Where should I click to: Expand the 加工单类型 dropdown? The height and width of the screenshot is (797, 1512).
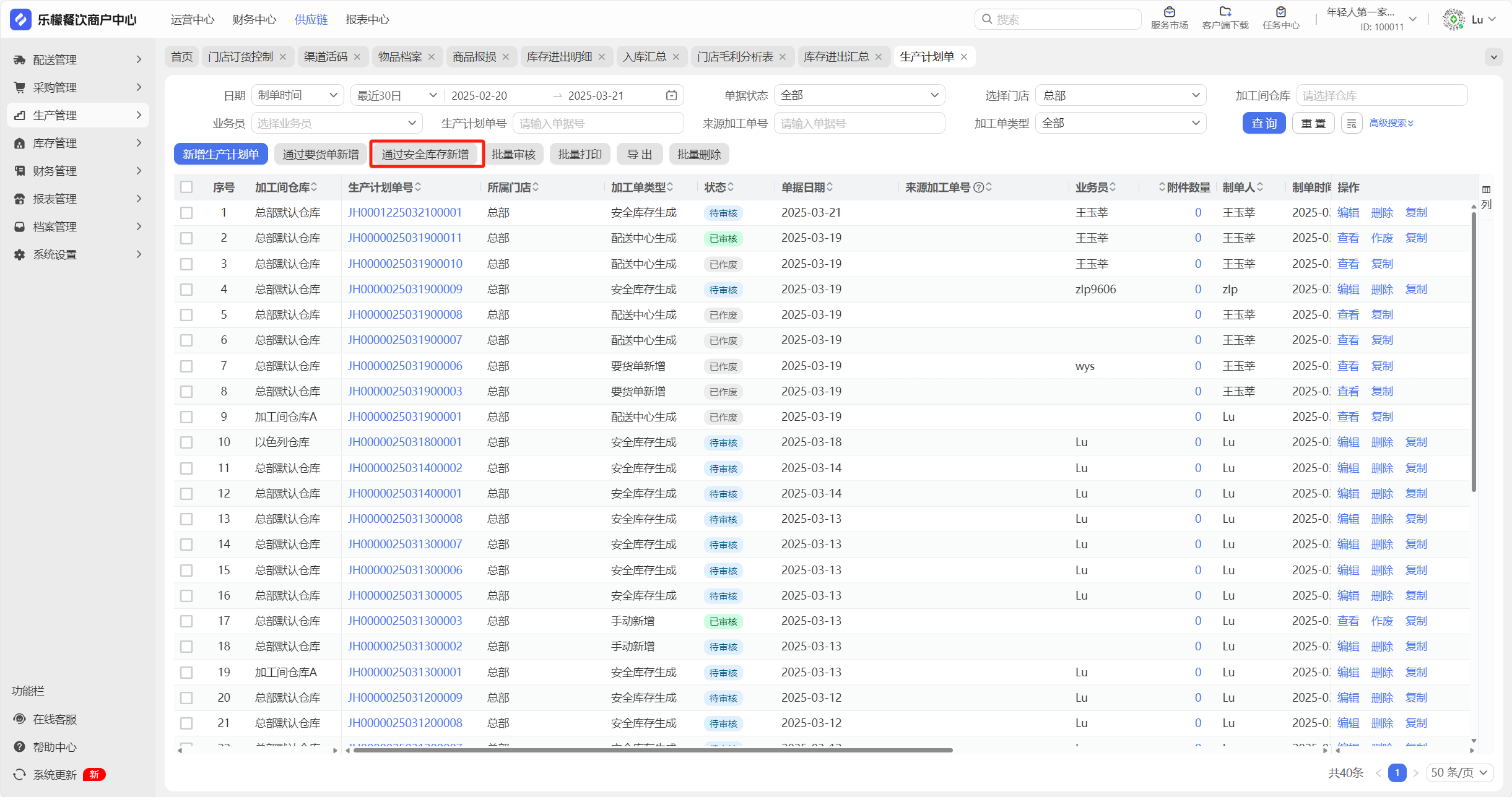1120,123
